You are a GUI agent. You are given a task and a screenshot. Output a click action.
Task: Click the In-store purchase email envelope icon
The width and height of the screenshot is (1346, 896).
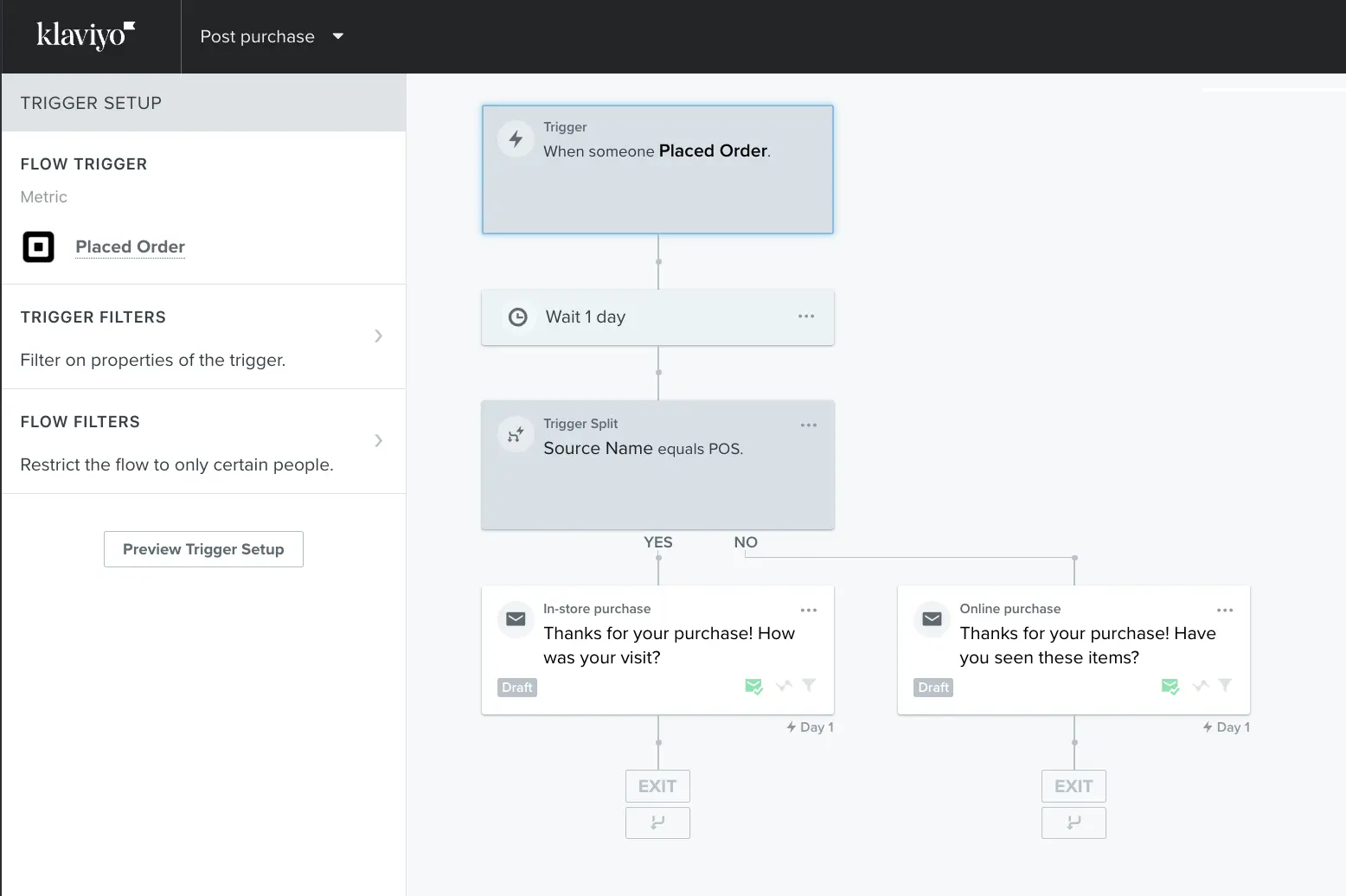coord(516,619)
